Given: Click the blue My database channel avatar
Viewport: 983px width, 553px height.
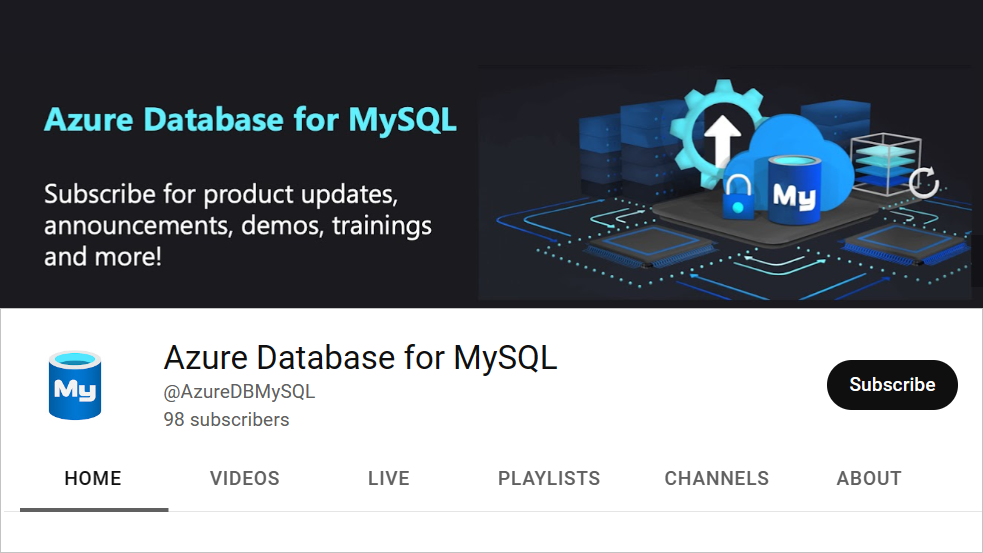Looking at the screenshot, I should pos(75,385).
